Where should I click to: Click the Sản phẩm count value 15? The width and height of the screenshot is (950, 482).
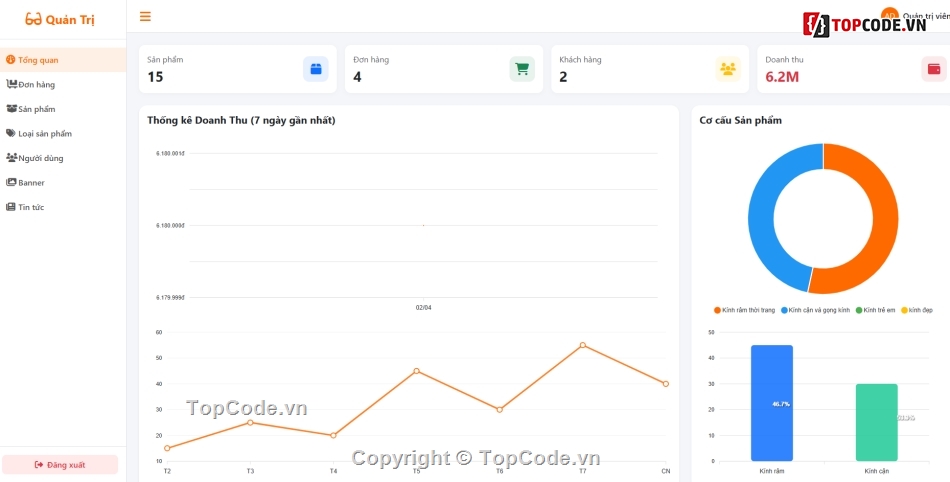155,77
